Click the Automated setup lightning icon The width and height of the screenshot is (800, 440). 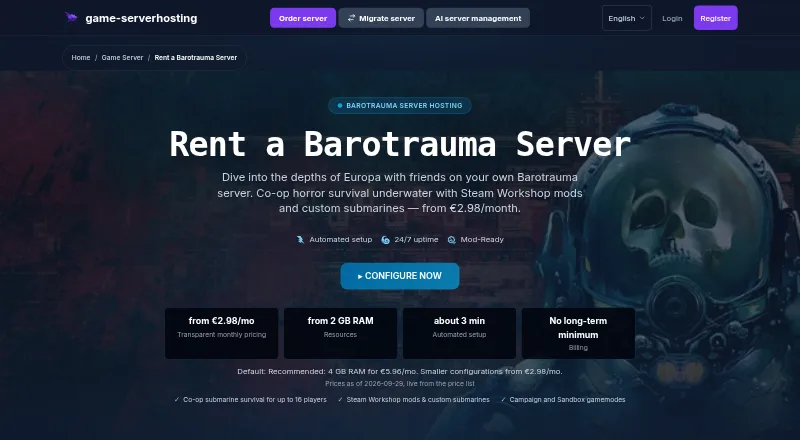[301, 239]
